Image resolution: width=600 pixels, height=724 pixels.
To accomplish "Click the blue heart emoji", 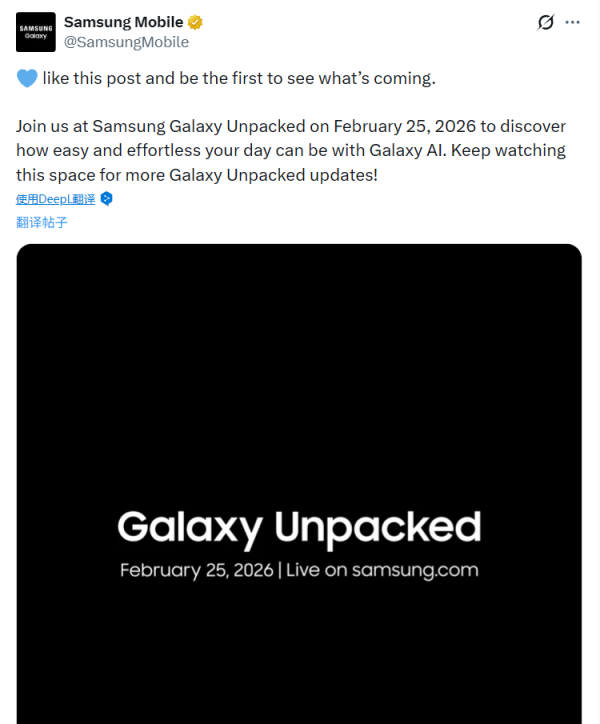I will [26, 78].
